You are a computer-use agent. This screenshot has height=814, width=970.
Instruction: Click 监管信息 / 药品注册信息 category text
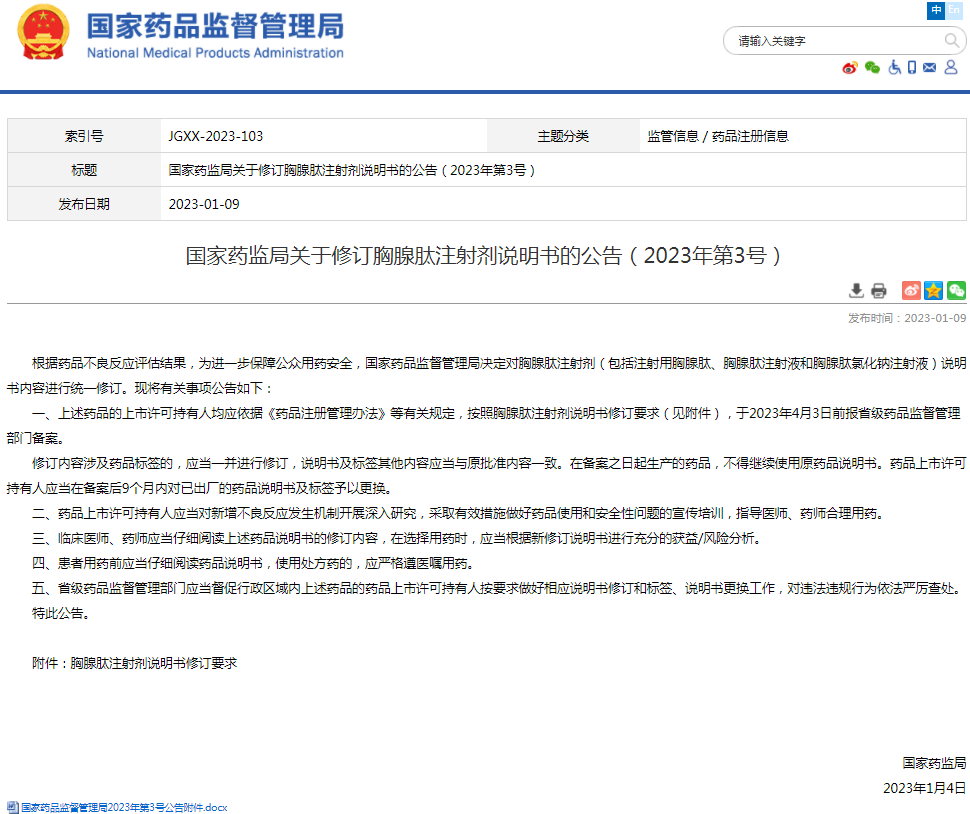718,136
